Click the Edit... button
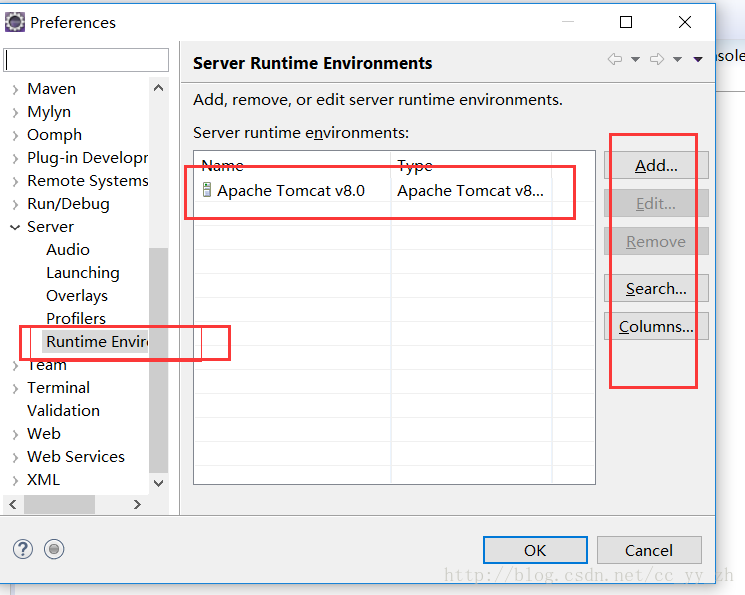This screenshot has width=745, height=595. (x=656, y=203)
